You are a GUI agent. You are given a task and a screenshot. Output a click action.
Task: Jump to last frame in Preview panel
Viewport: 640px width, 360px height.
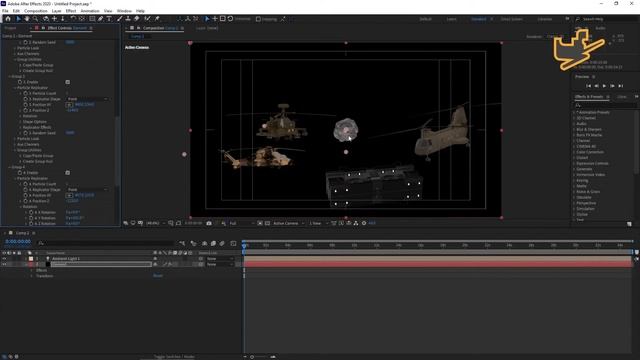click(620, 86)
